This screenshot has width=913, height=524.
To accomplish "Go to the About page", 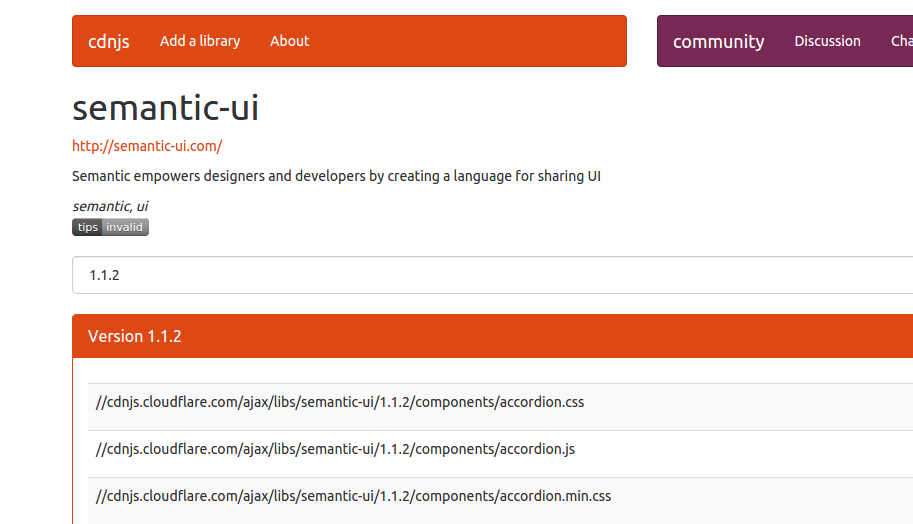I will click(x=289, y=41).
